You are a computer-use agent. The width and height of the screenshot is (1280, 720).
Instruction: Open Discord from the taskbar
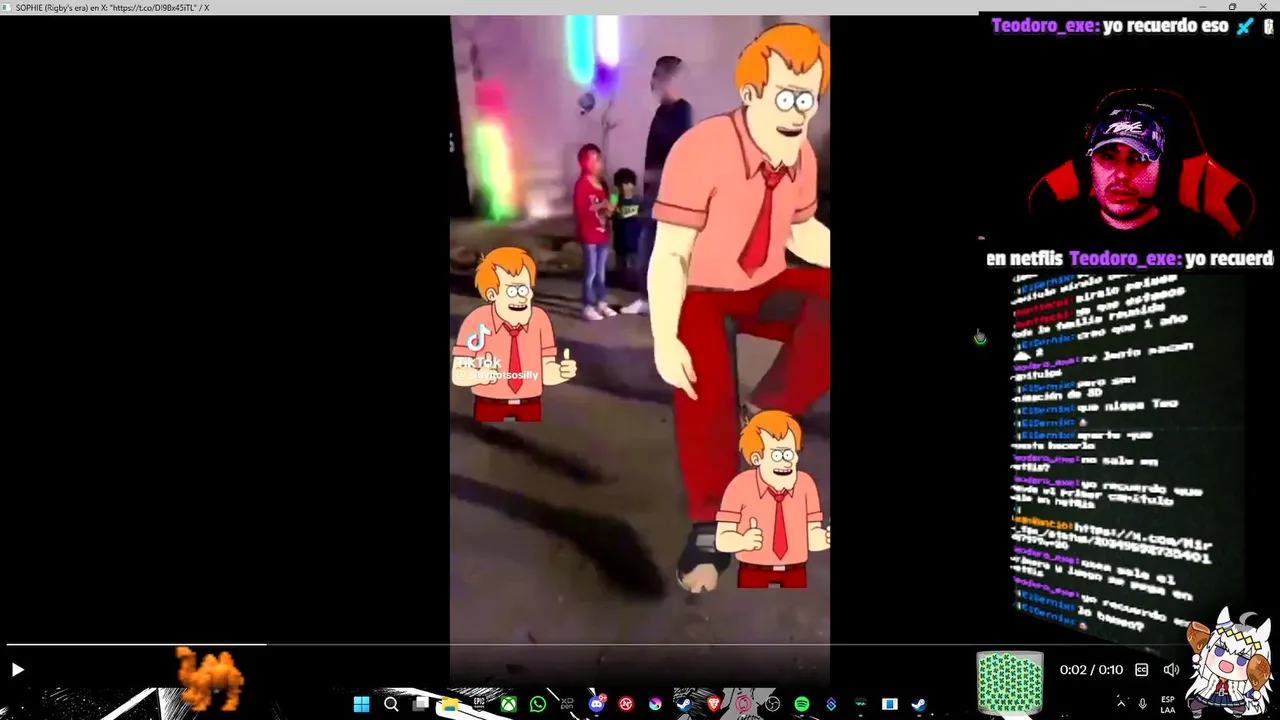click(597, 704)
